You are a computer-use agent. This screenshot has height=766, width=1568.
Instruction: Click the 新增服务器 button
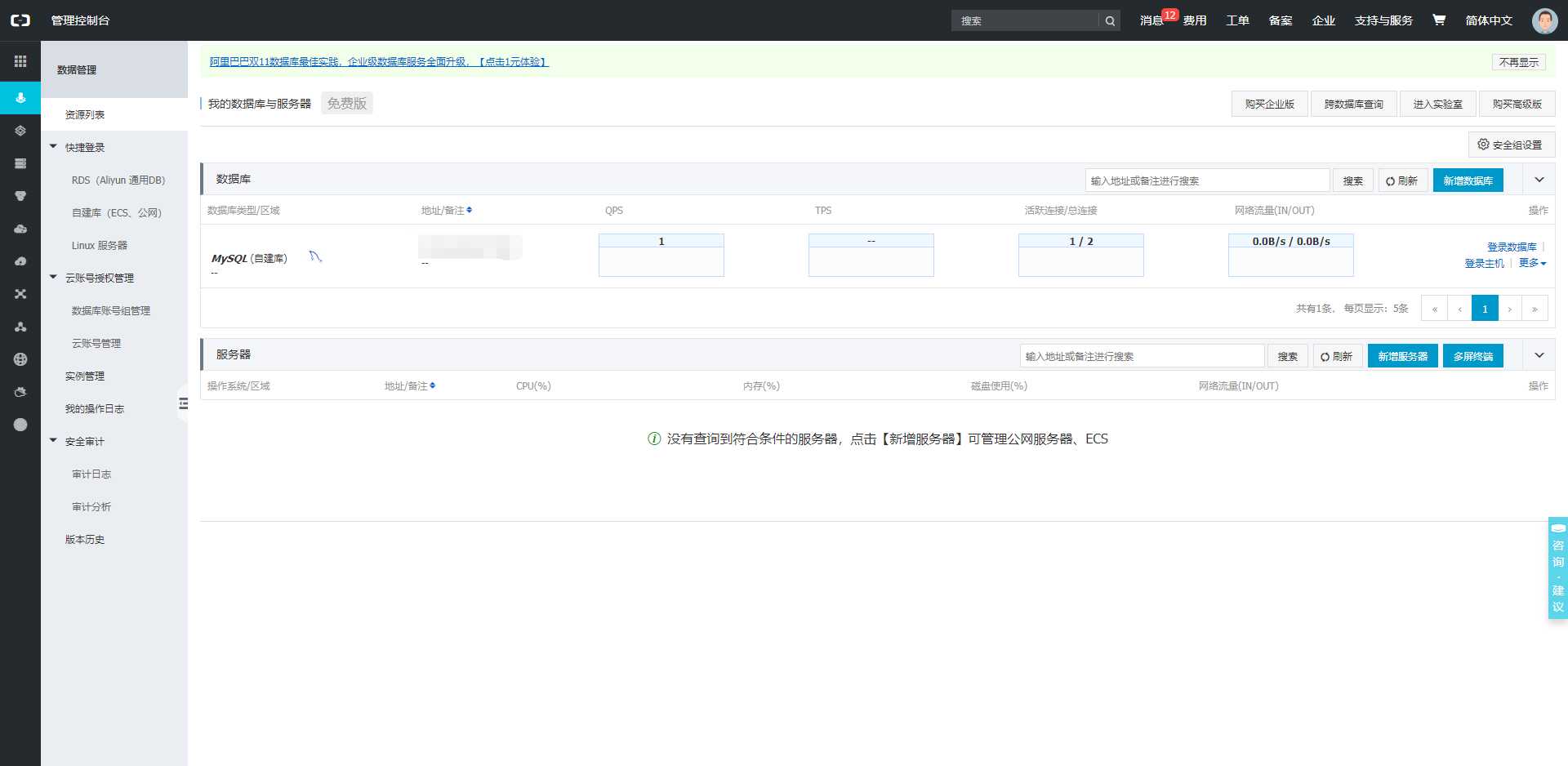1402,356
